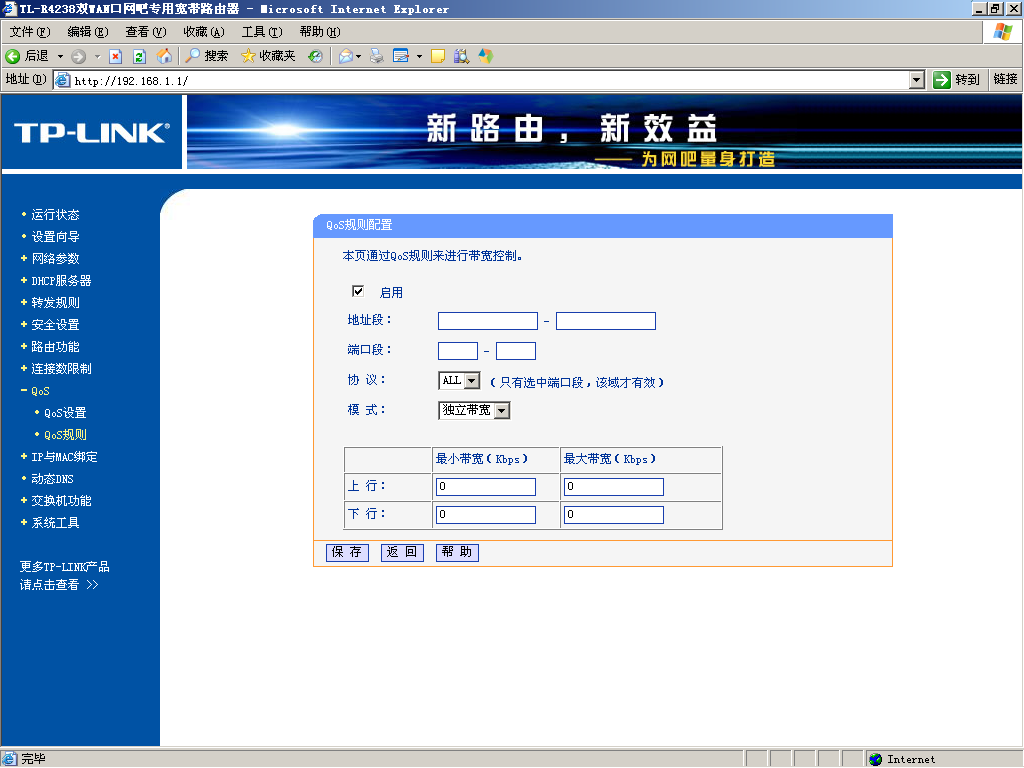
Task: Click the 上行 maximum bandwidth field
Action: (613, 487)
